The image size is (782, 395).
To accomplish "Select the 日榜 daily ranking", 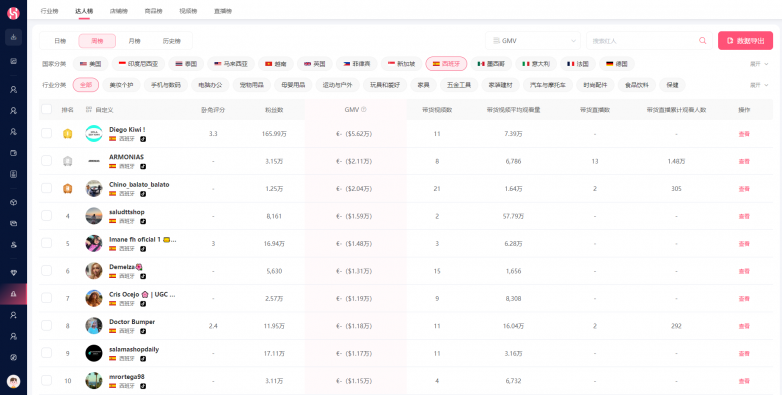I will 60,41.
